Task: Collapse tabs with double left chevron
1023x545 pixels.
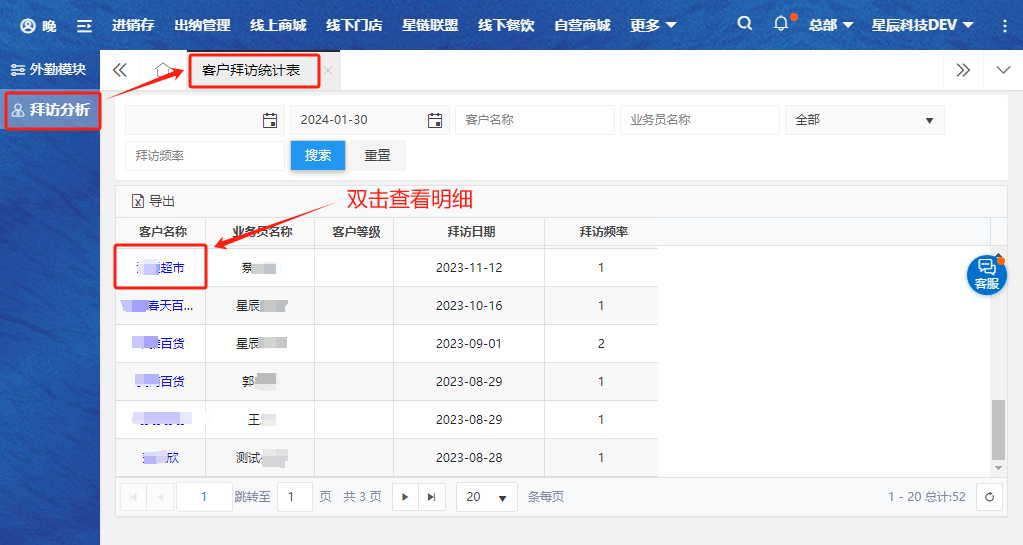Action: [x=120, y=70]
